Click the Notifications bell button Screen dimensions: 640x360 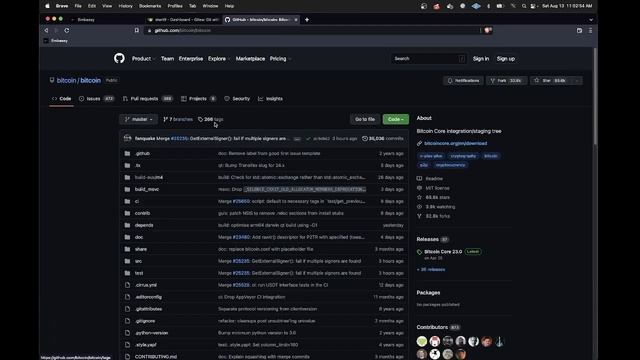coord(463,81)
